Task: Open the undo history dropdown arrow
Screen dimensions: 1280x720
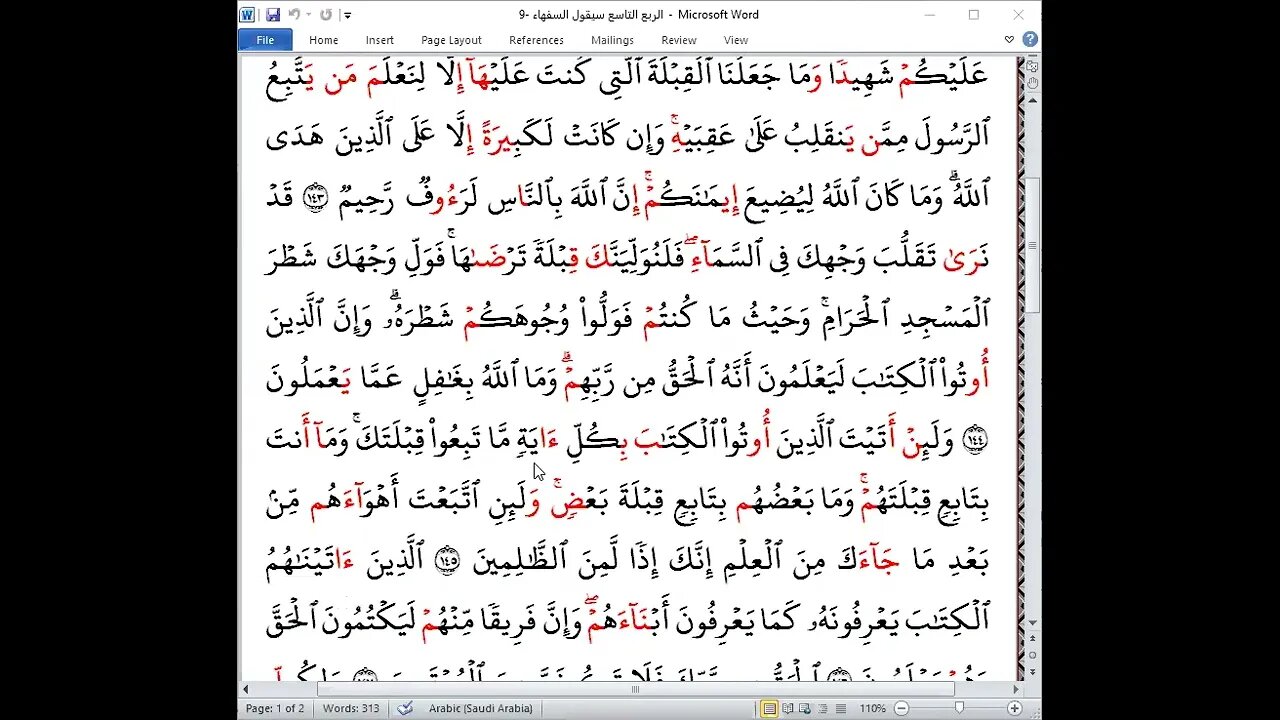Action: (308, 15)
